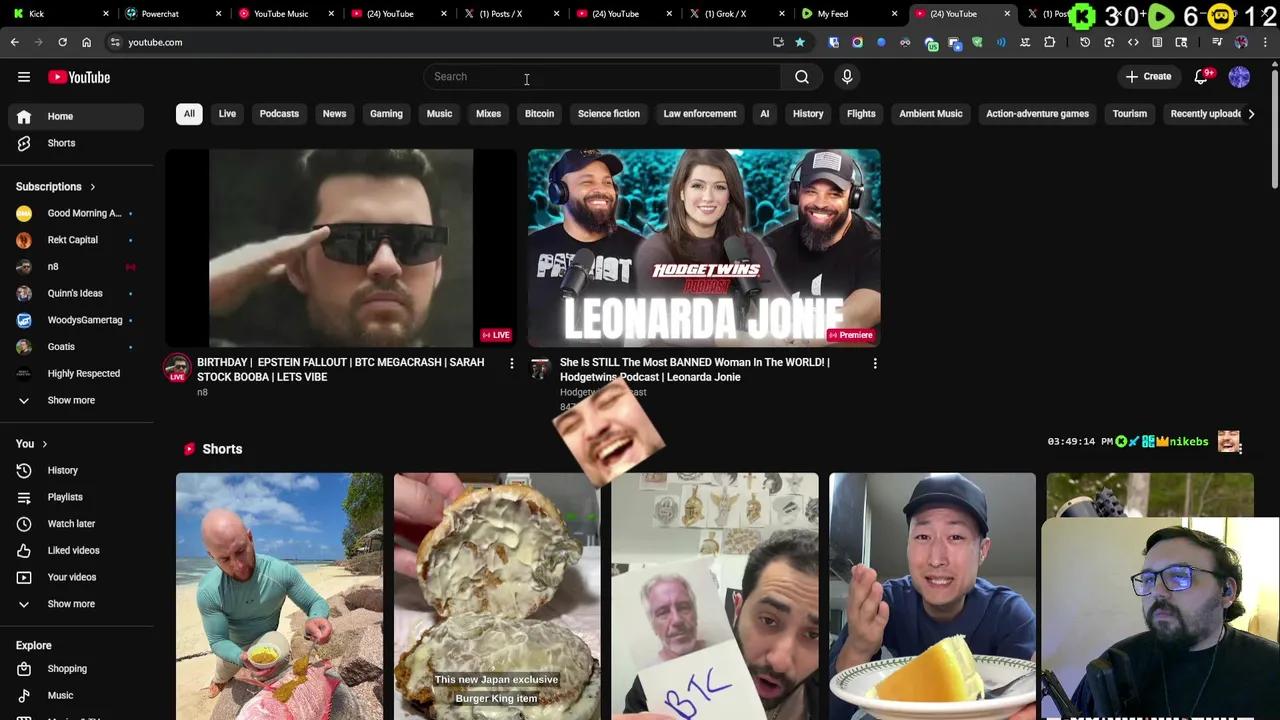
Task: Open the account avatar menu
Action: [1239, 77]
